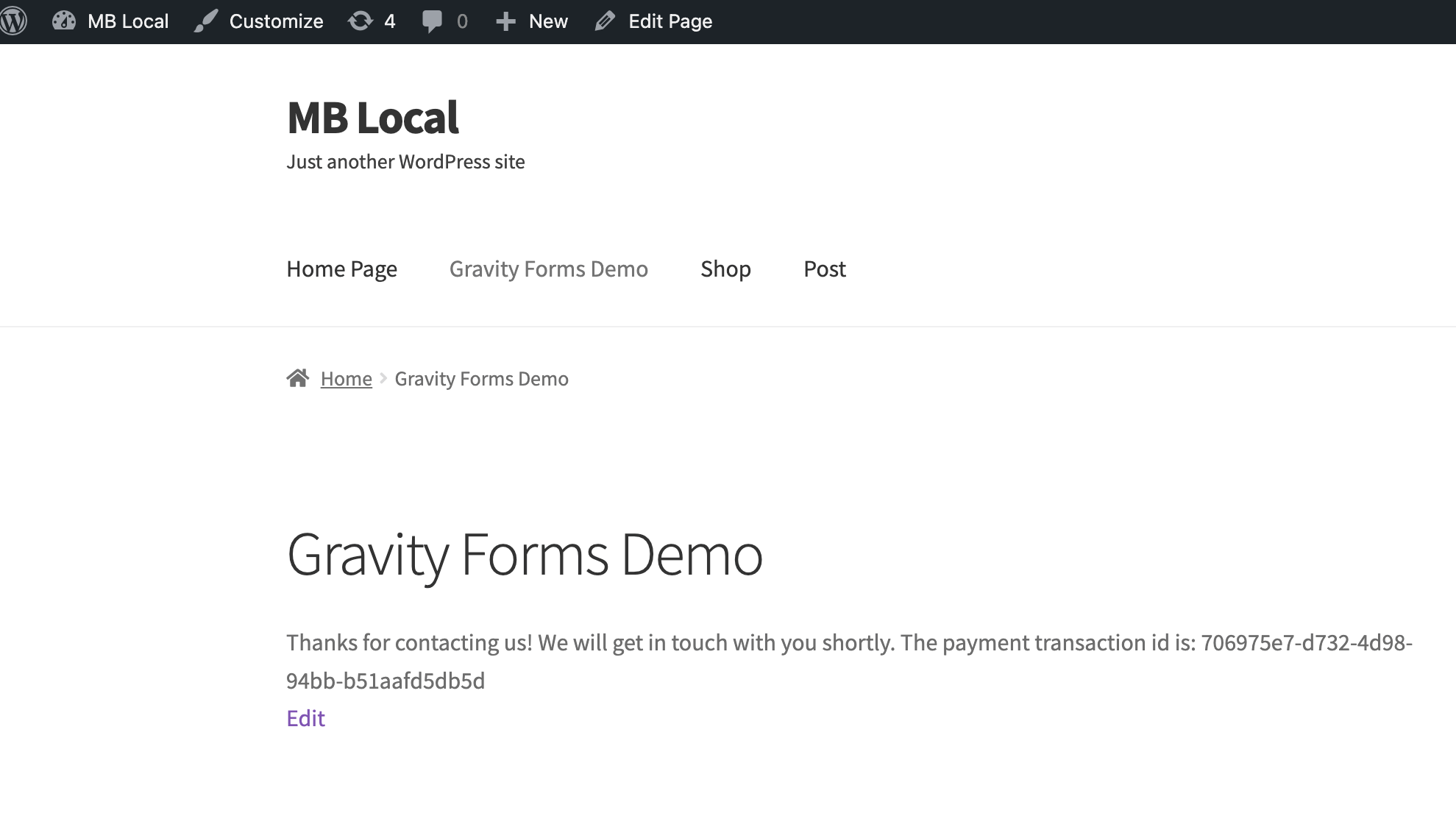Open MB Local admin bar menu
The height and width of the screenshot is (827, 1456).
(128, 21)
